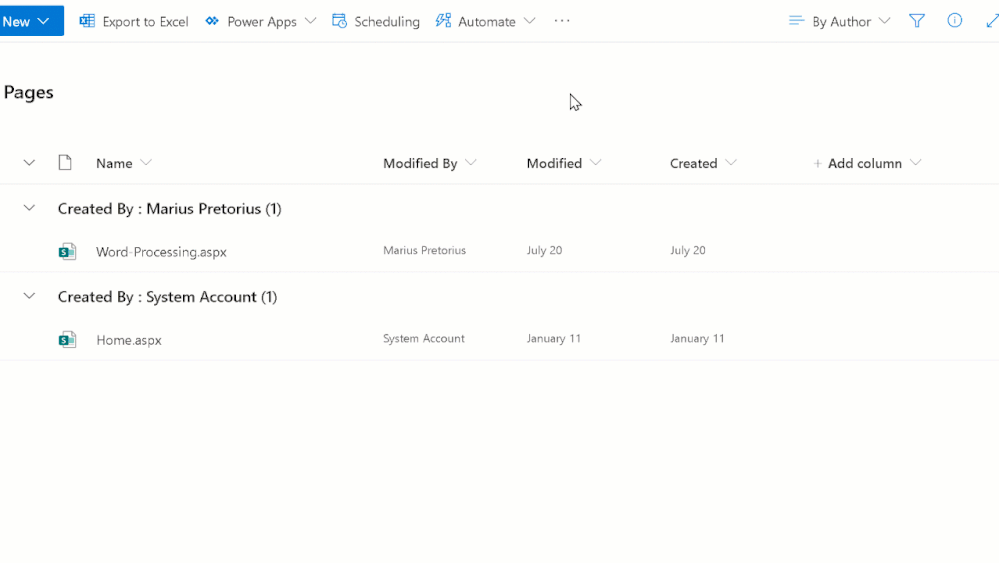Open the details pane info icon
The height and width of the screenshot is (563, 999).
[954, 20]
